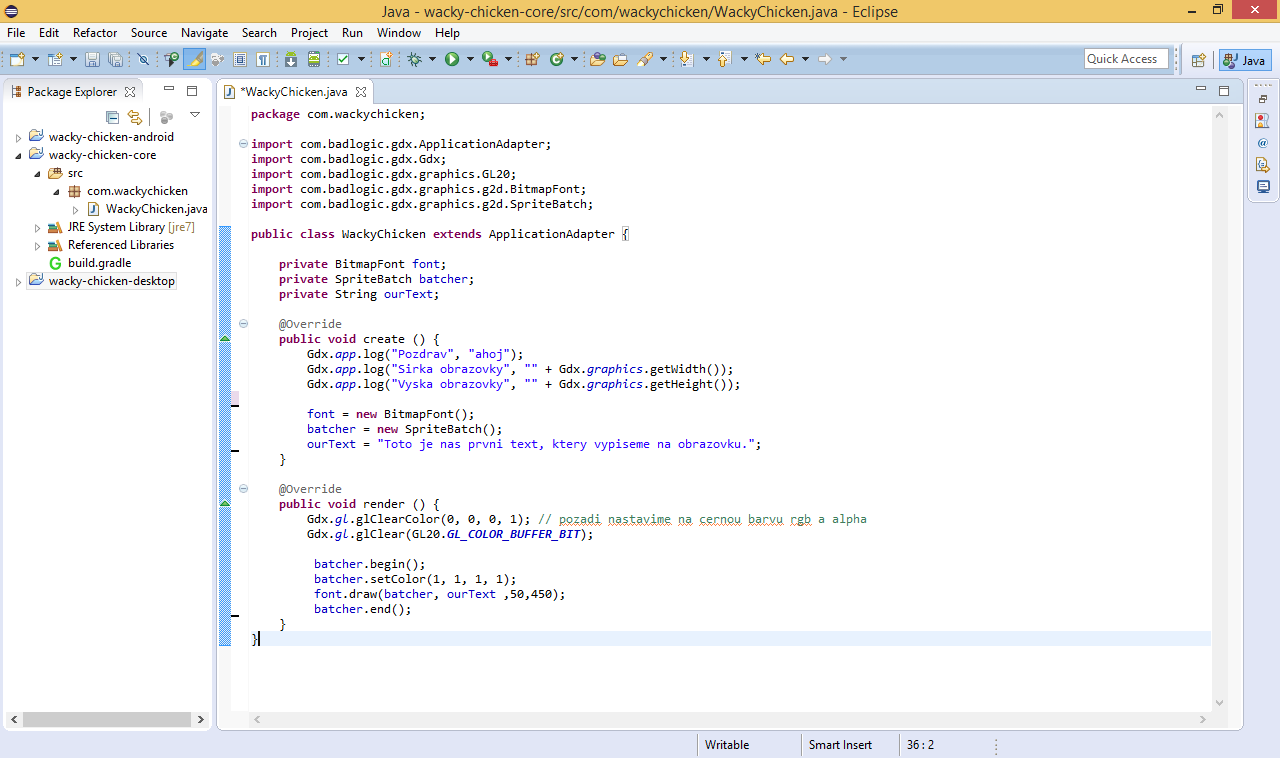Viewport: 1280px width, 758px height.
Task: Select the WackyChicken.java editor tab
Action: pyautogui.click(x=296, y=91)
